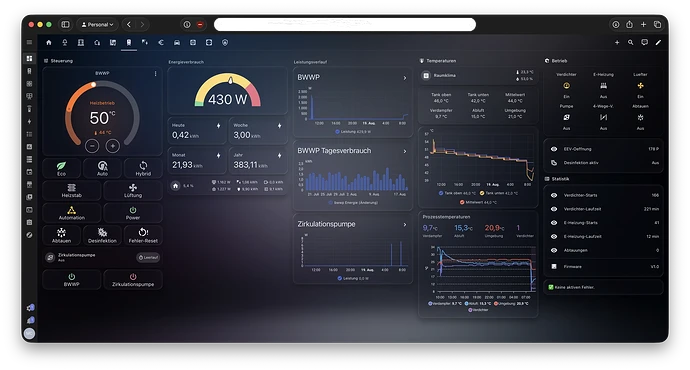The image size is (690, 370).
Task: Toggle green BWWP power button
Action: click(72, 279)
